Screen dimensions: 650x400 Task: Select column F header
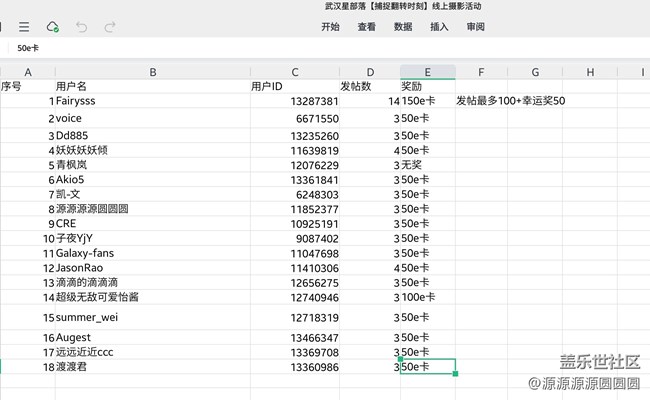tap(481, 72)
